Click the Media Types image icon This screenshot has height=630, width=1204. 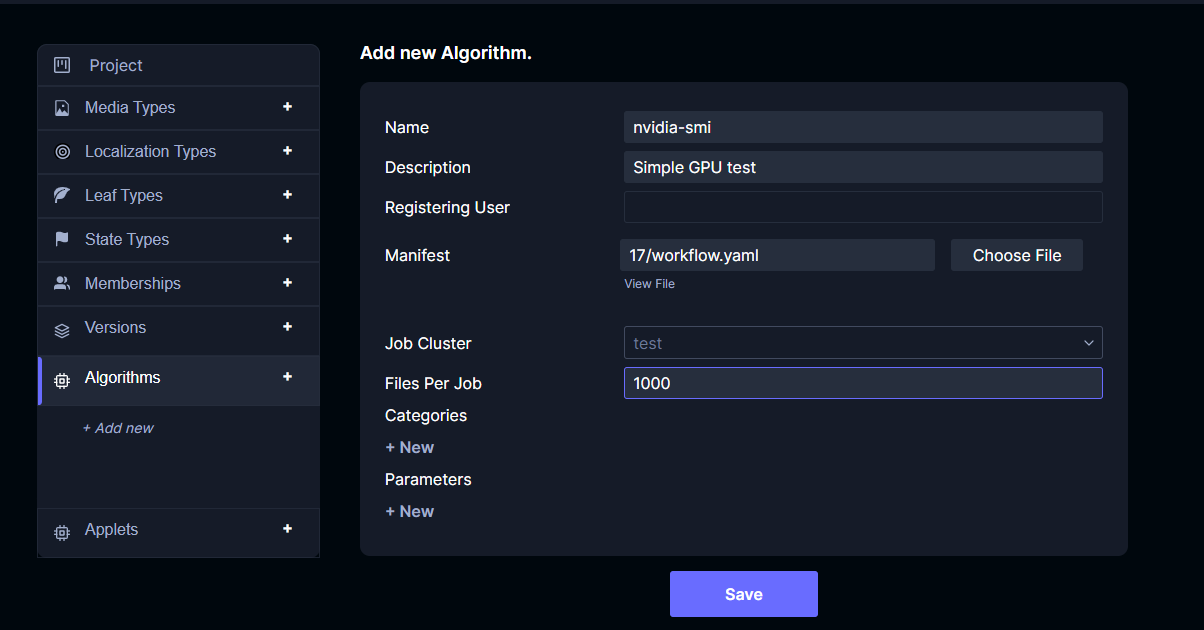[62, 108]
